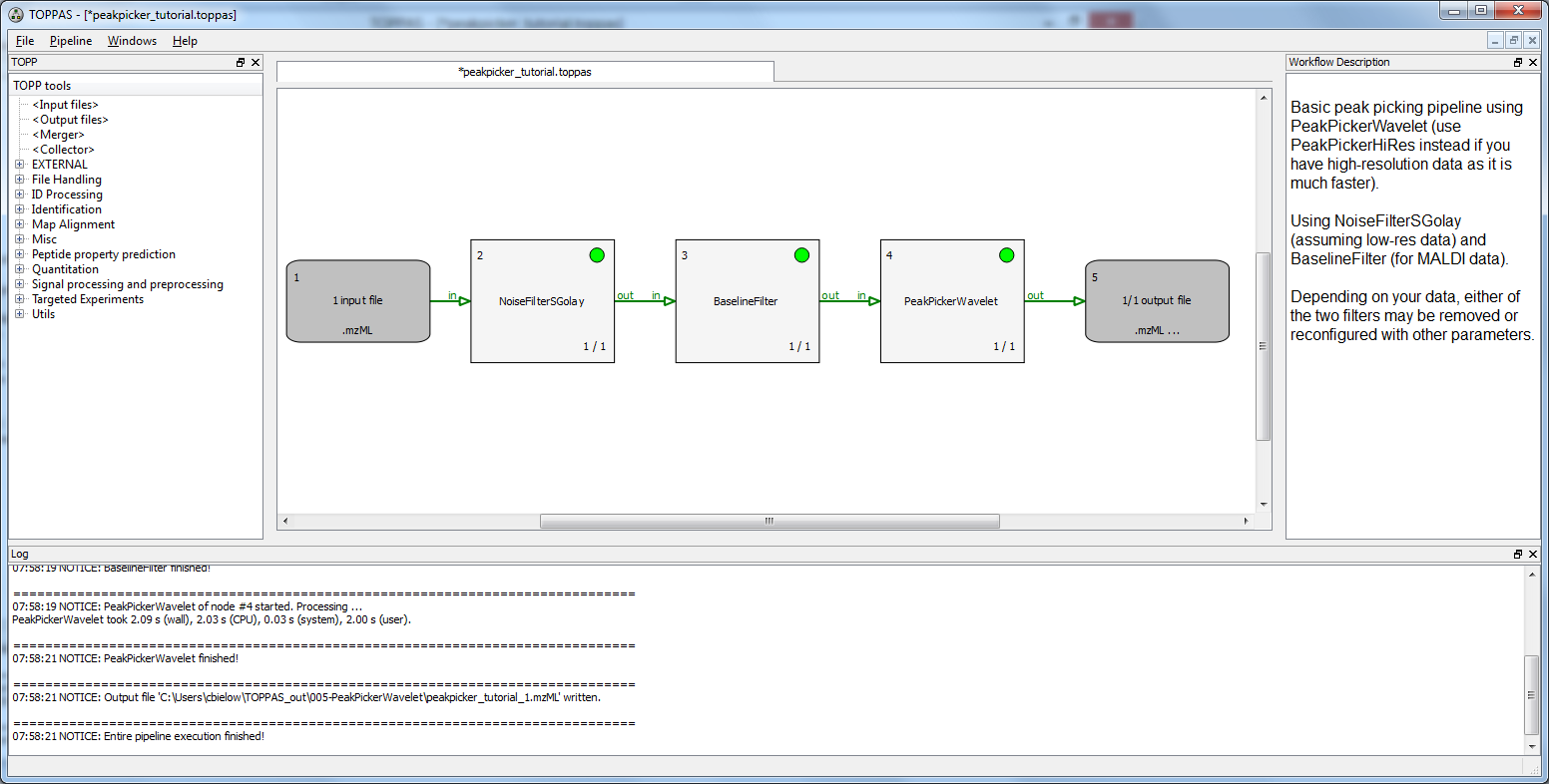Close the Log panel
Viewport: 1549px width, 784px height.
pyautogui.click(x=1533, y=555)
